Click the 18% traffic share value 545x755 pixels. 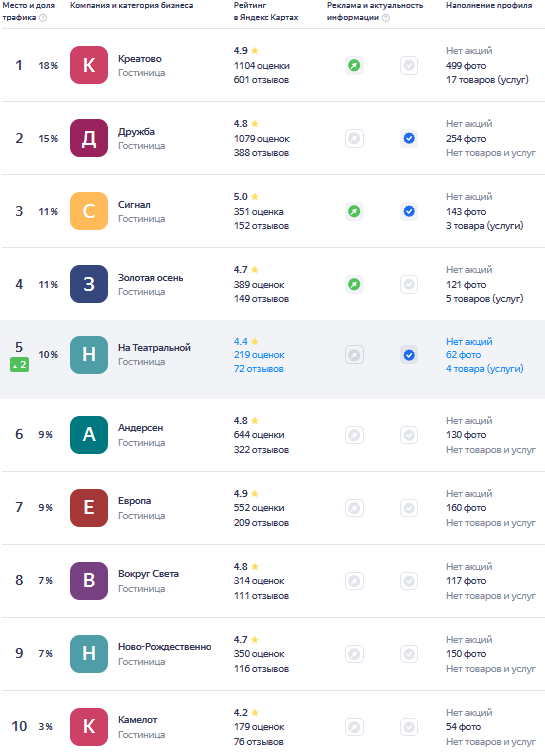coord(48,65)
